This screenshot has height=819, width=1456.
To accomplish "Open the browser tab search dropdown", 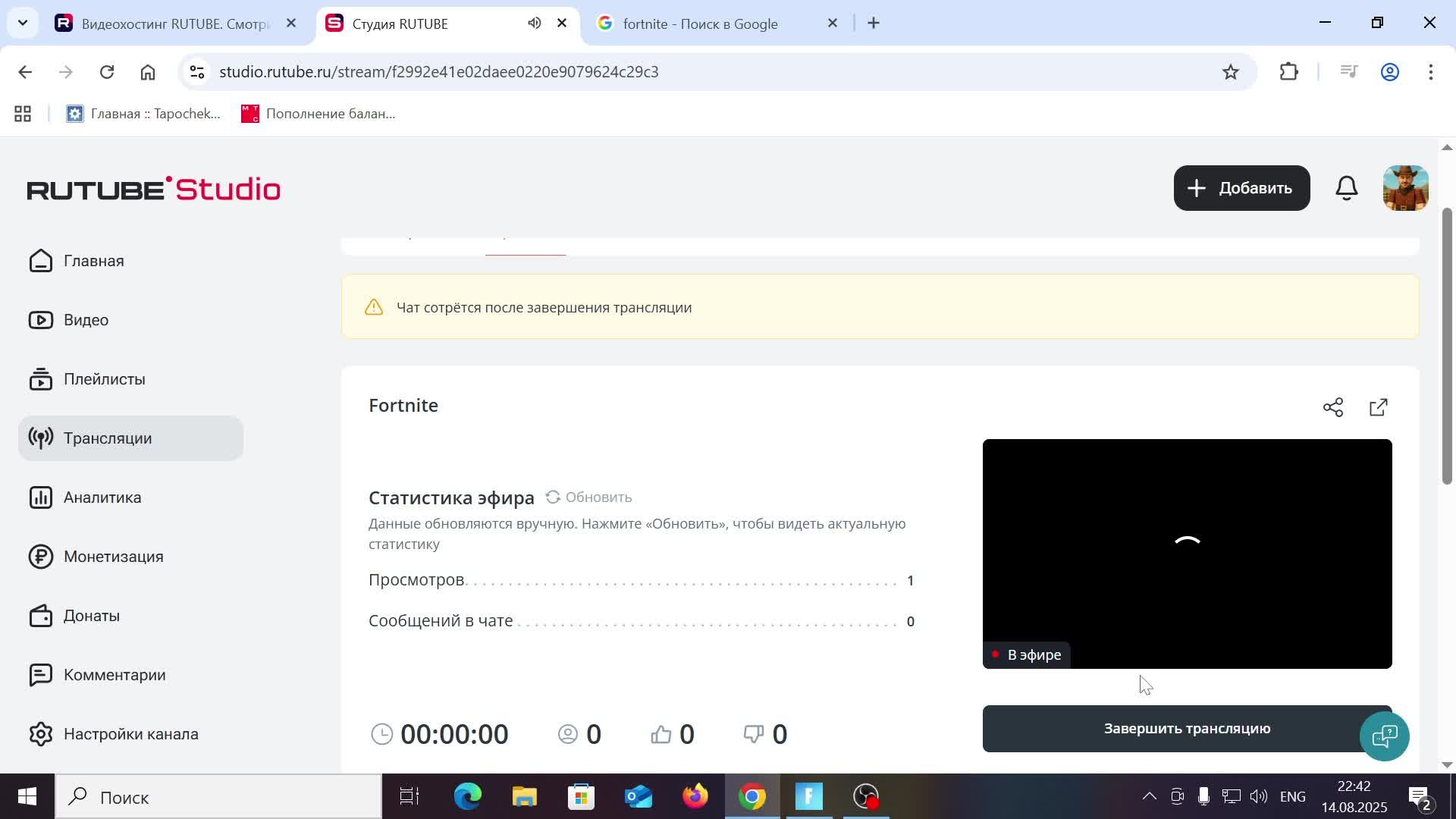I will [x=22, y=22].
